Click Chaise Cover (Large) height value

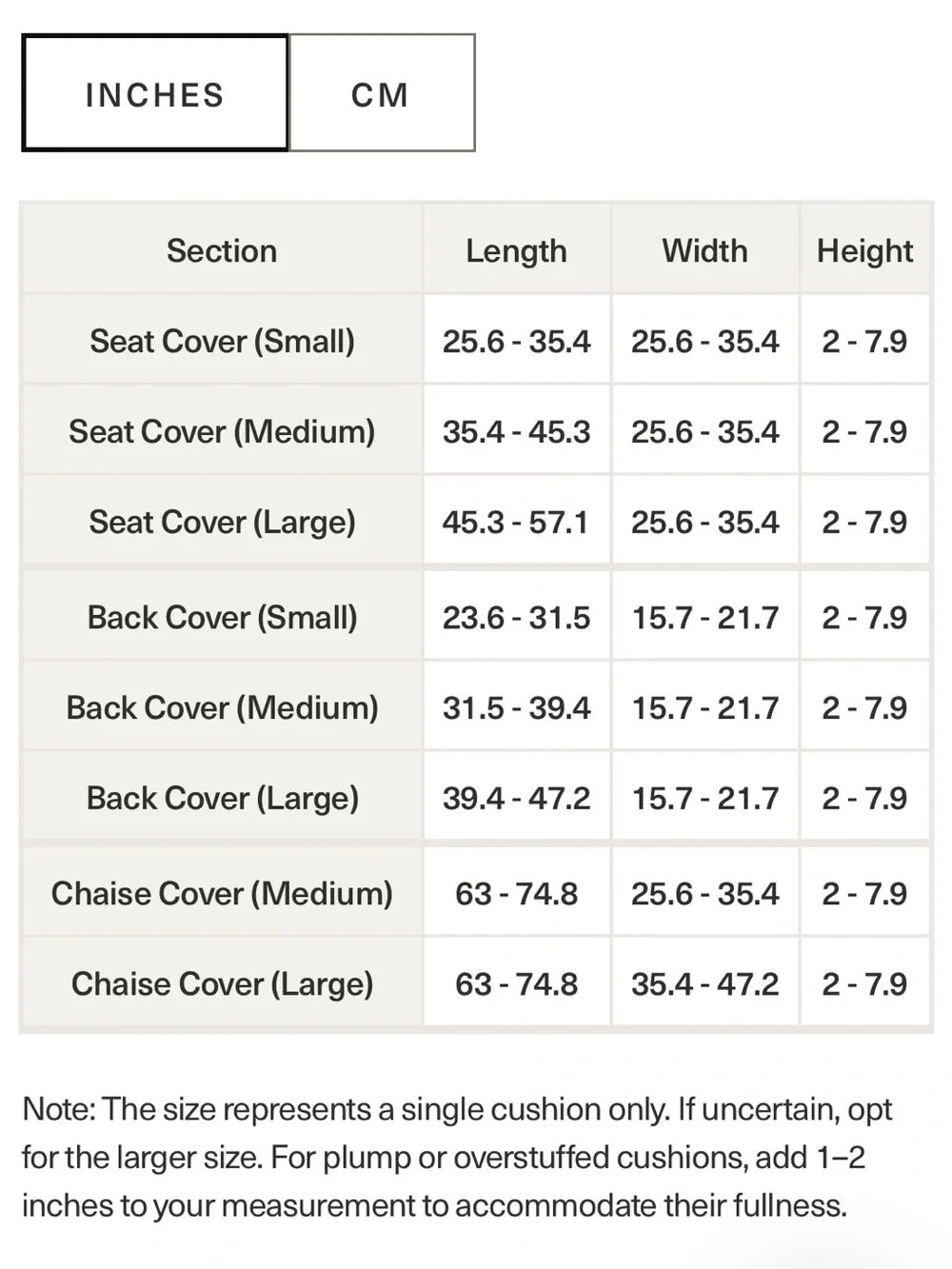tap(864, 983)
